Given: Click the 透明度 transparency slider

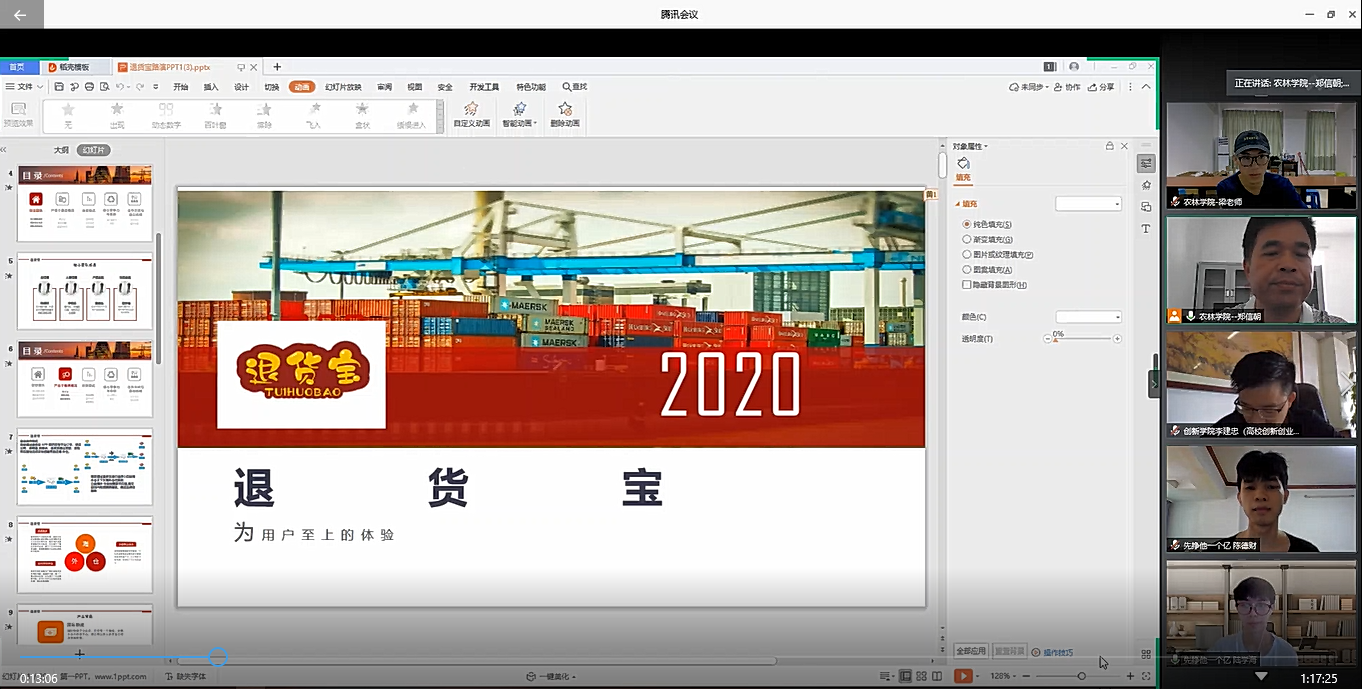Looking at the screenshot, I should pyautogui.click(x=1082, y=339).
